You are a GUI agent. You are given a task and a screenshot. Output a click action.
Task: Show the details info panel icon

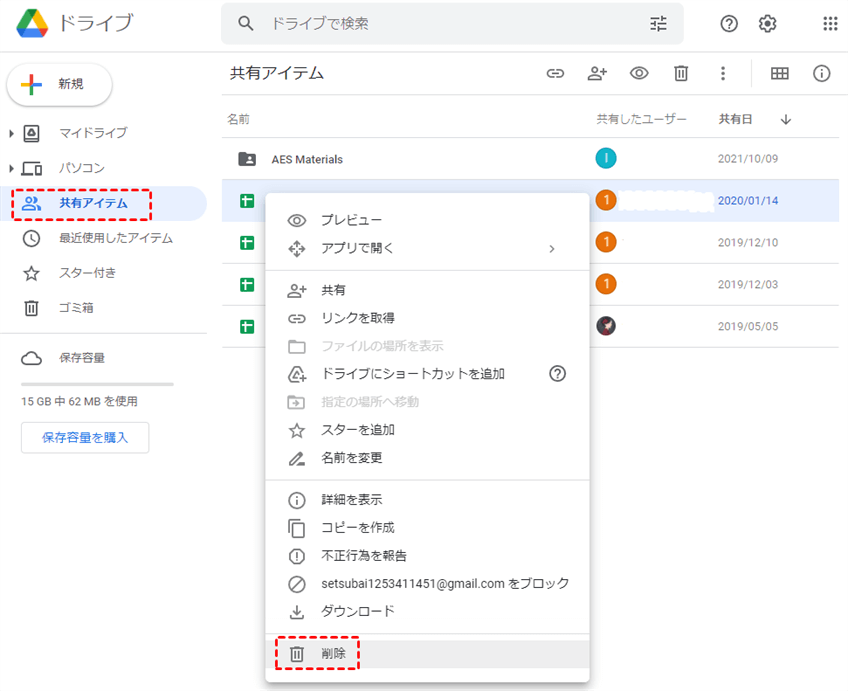pos(822,73)
